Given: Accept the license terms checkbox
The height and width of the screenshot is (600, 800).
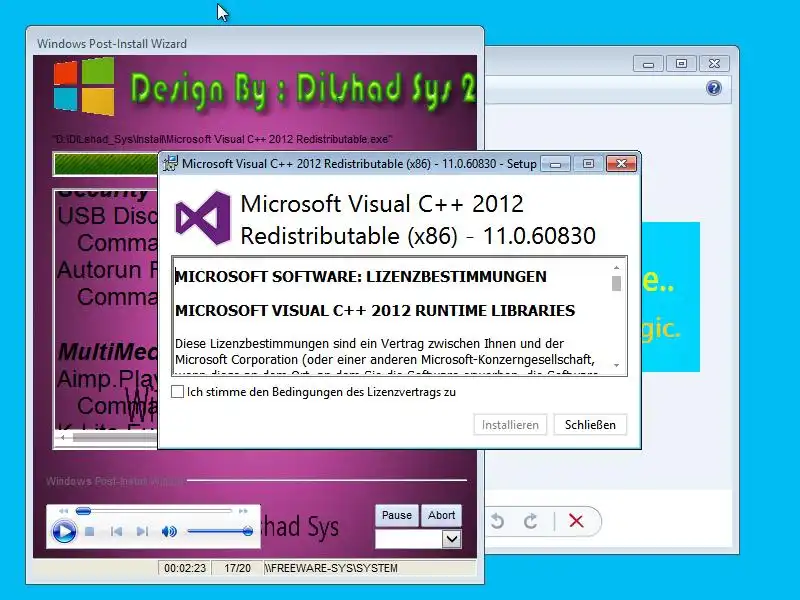Looking at the screenshot, I should (x=178, y=392).
